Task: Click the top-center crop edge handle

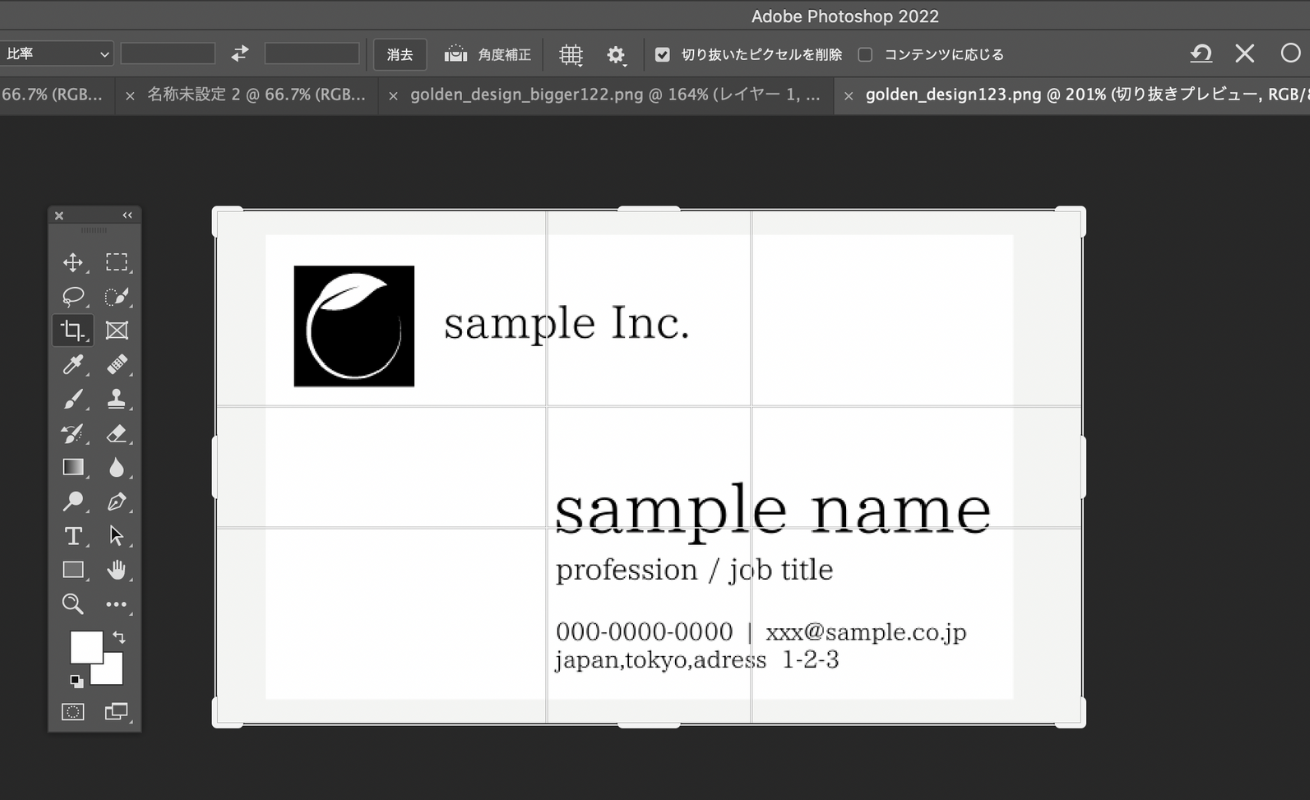Action: coord(649,209)
